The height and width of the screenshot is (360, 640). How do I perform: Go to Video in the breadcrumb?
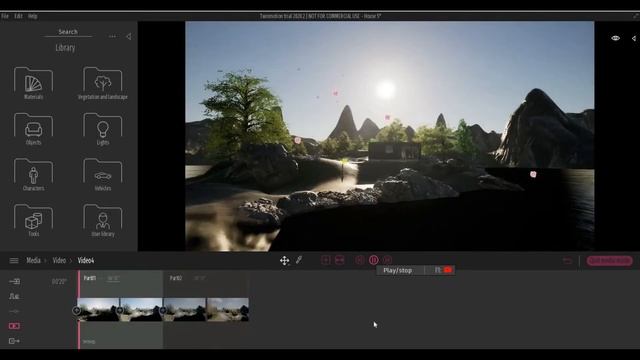coord(59,260)
